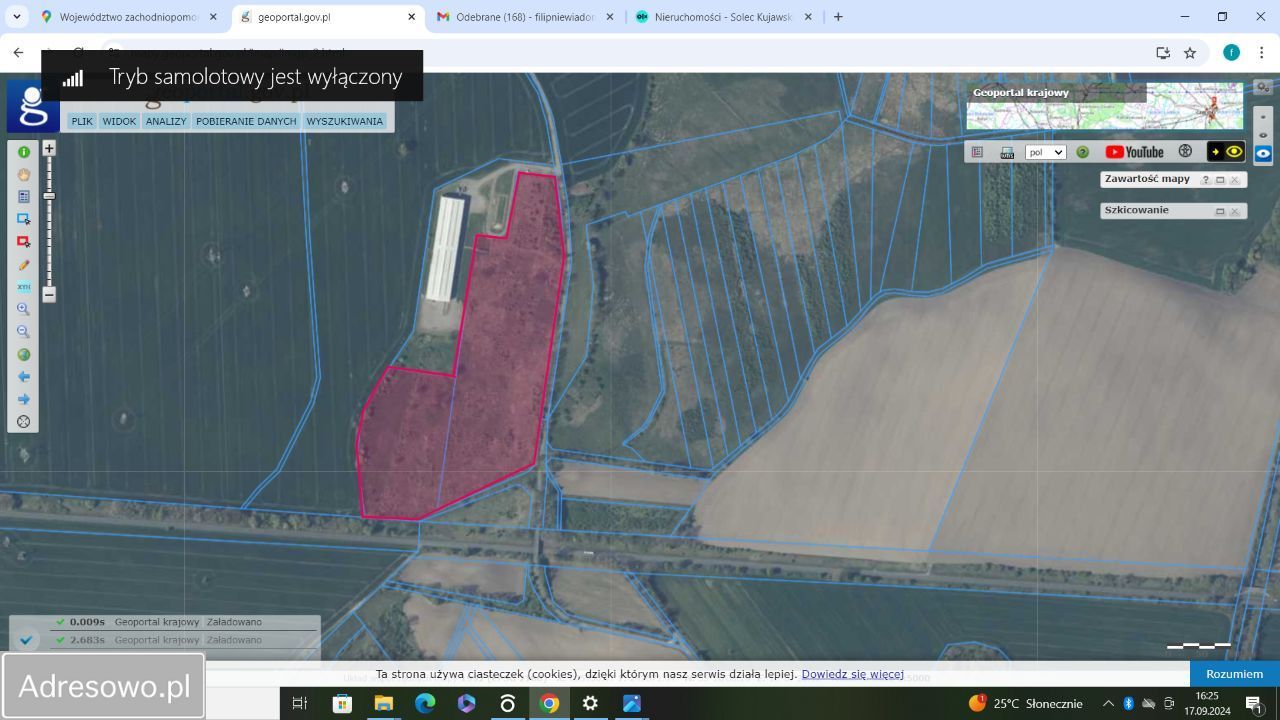This screenshot has width=1280, height=720.
Task: Click the zoom slider handle
Action: pyautogui.click(x=49, y=195)
